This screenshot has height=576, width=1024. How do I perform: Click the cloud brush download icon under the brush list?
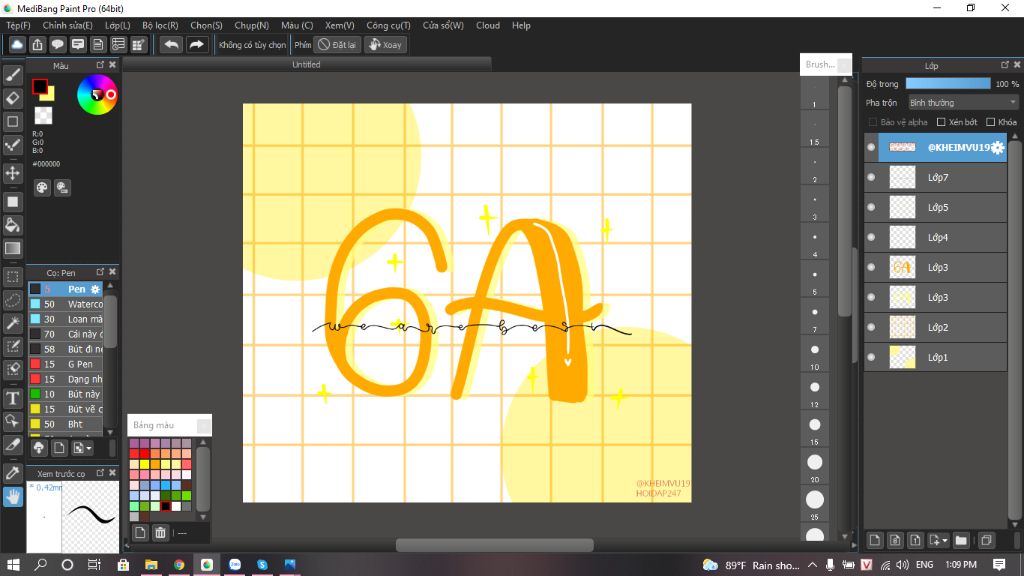pyautogui.click(x=39, y=447)
